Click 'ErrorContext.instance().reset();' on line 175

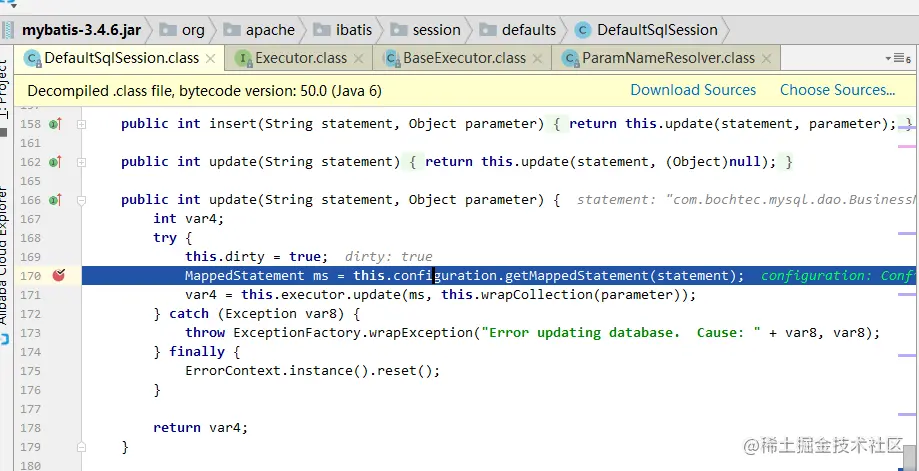[312, 371]
